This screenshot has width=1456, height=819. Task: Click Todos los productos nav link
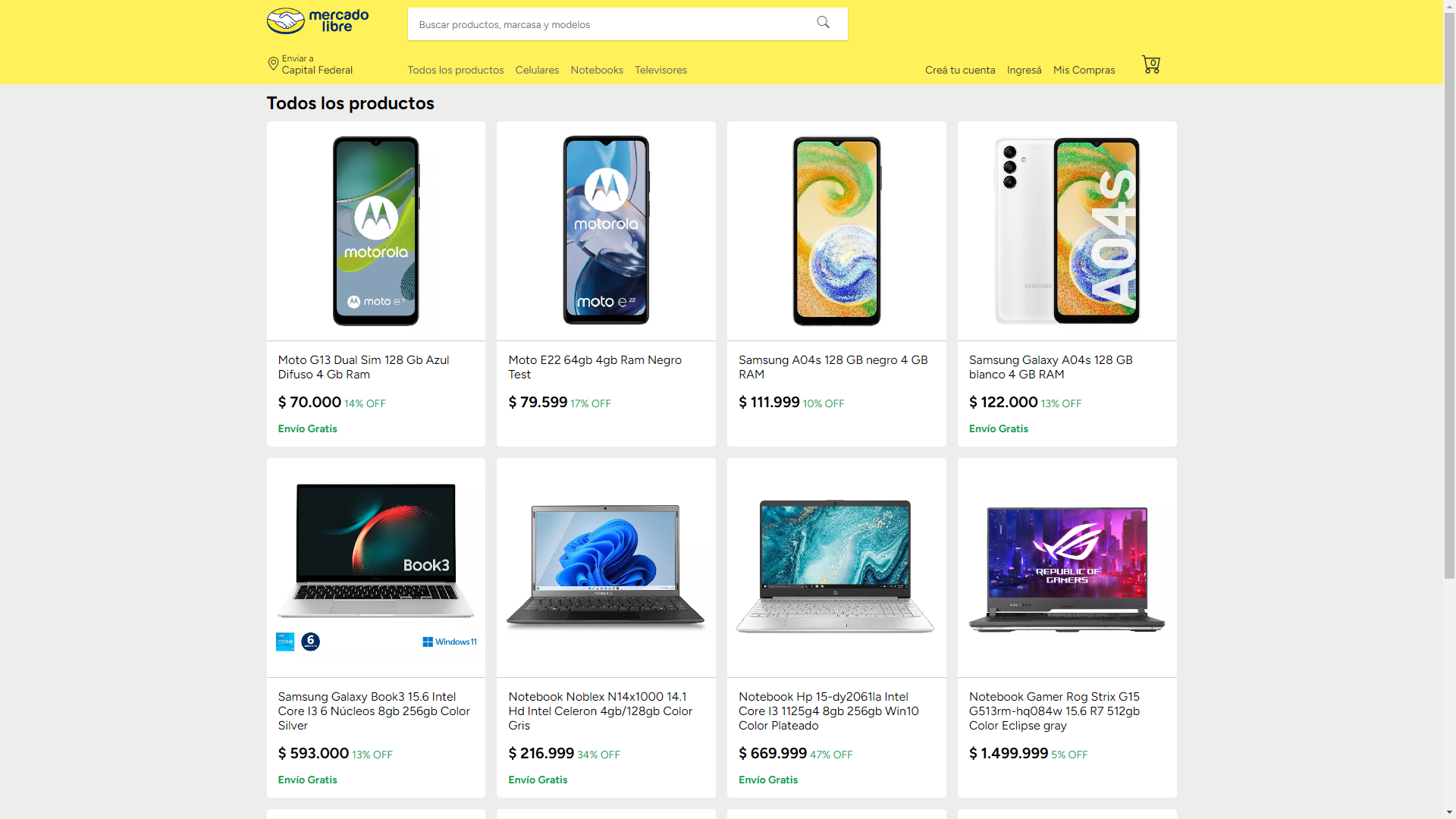(x=456, y=70)
